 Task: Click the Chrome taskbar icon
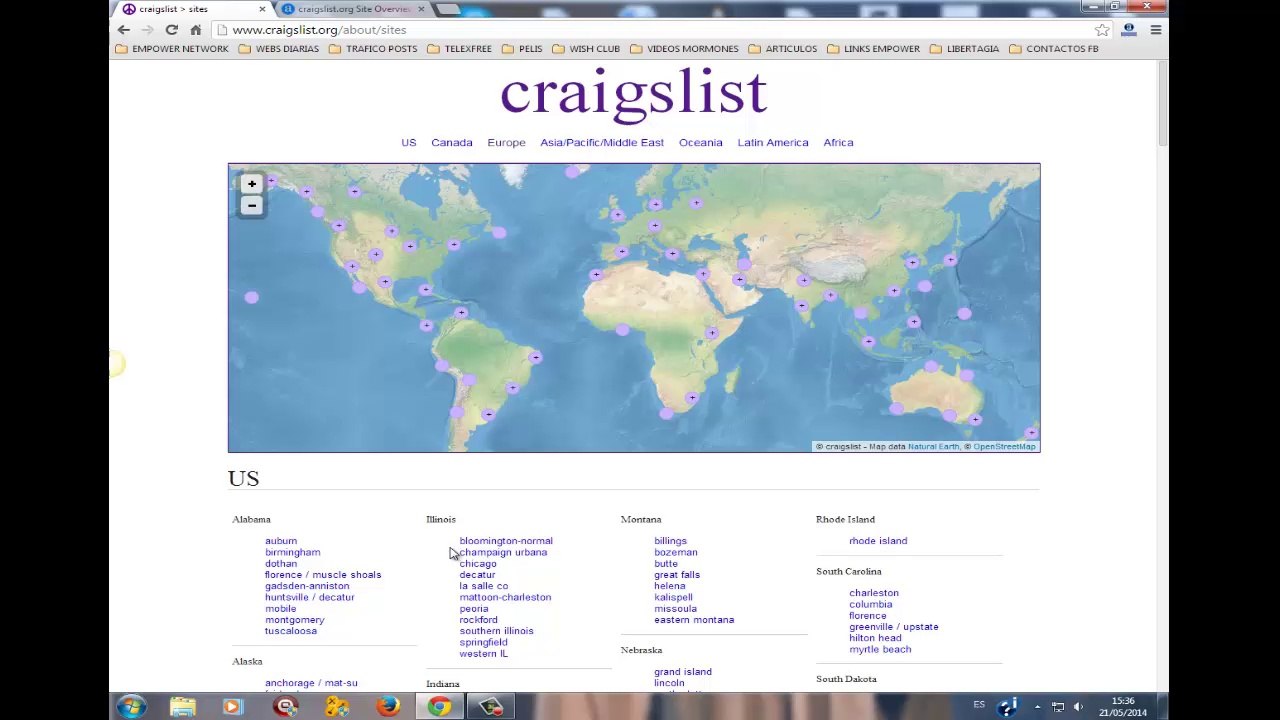tap(440, 707)
